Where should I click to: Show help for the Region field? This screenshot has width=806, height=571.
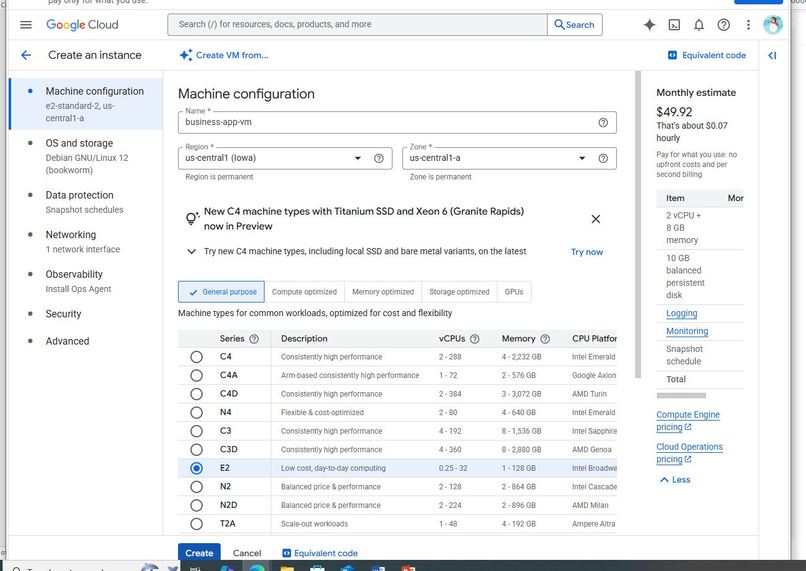click(379, 158)
